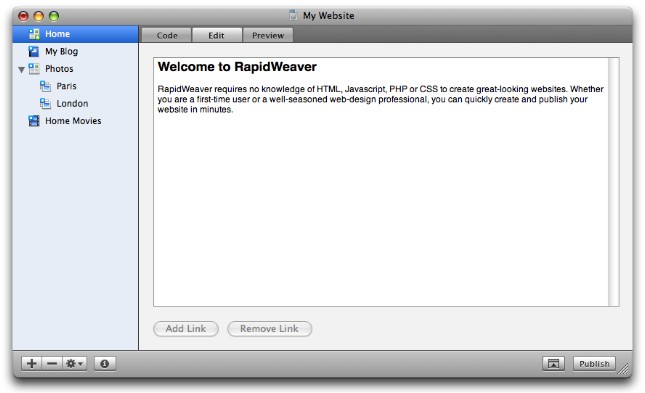This screenshot has width=645, height=393.
Task: Close the window with red button
Action: [23, 16]
